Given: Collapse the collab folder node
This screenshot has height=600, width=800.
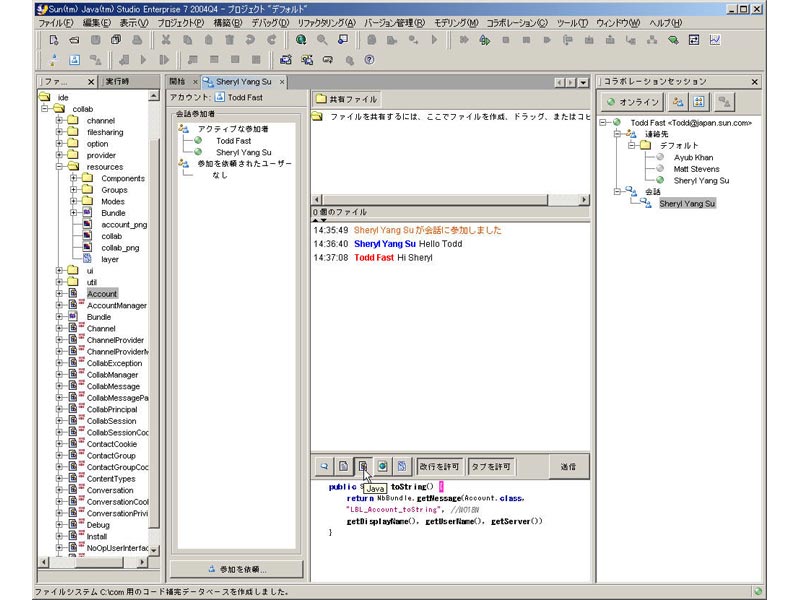Looking at the screenshot, I should click(45, 109).
